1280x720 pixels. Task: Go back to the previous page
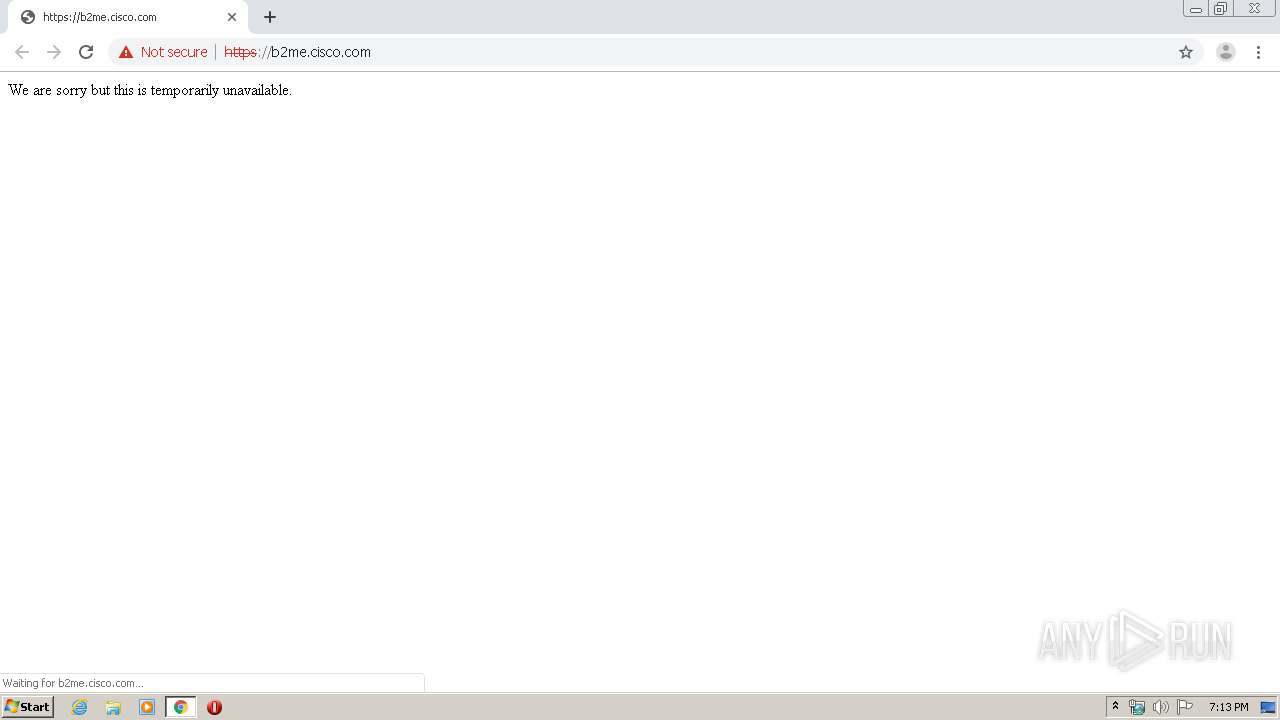point(22,52)
